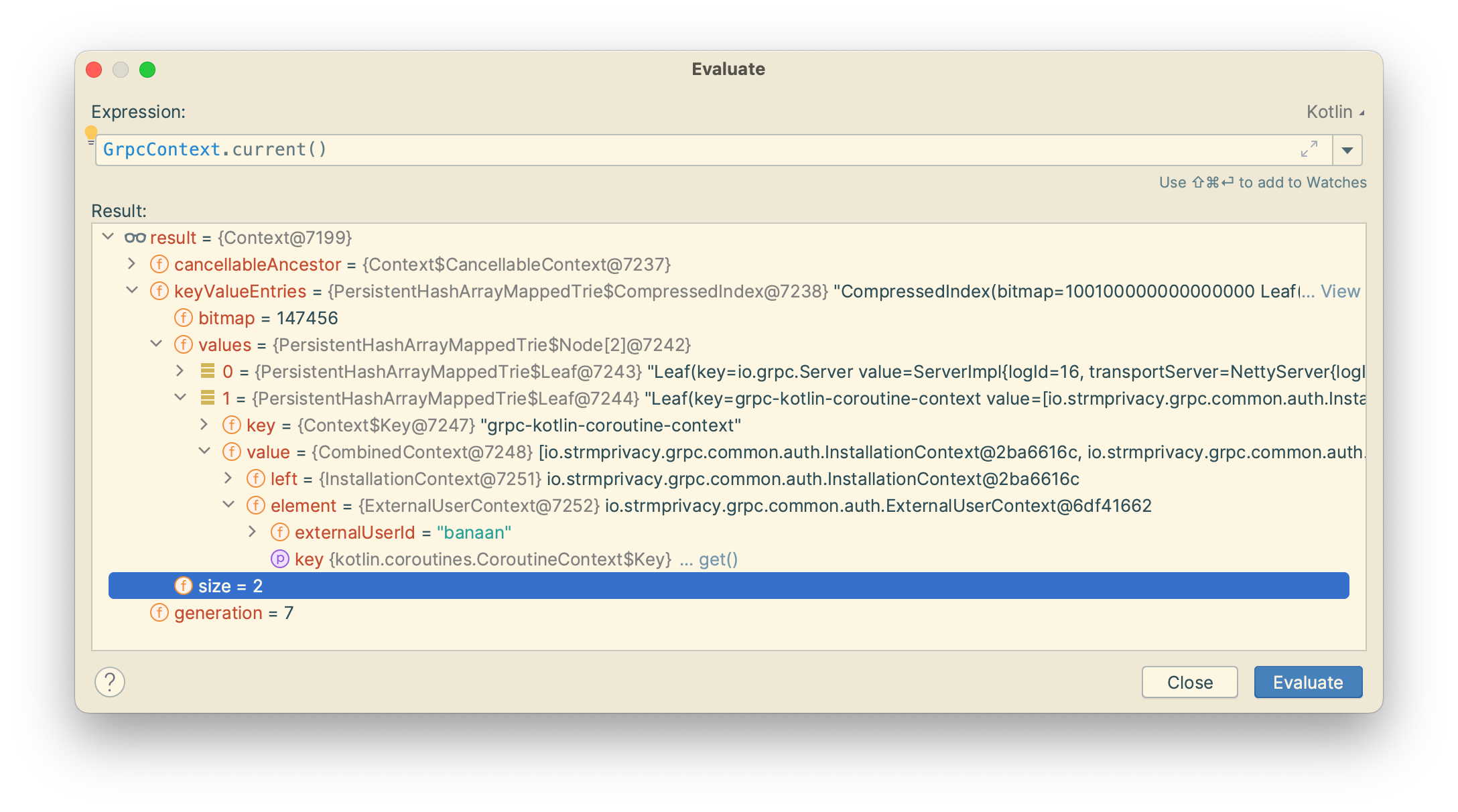The width and height of the screenshot is (1458, 812).
Task: Click the property icon beside the CoroutineContext key
Action: pos(279,558)
